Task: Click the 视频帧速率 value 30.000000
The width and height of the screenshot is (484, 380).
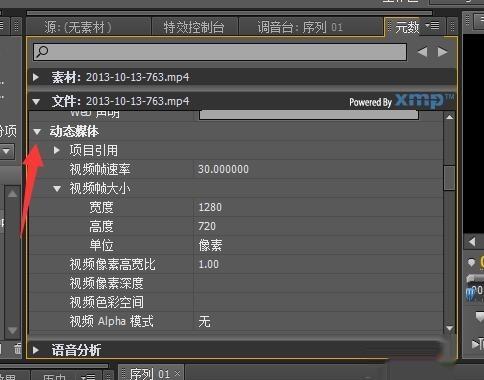Action: coord(223,169)
